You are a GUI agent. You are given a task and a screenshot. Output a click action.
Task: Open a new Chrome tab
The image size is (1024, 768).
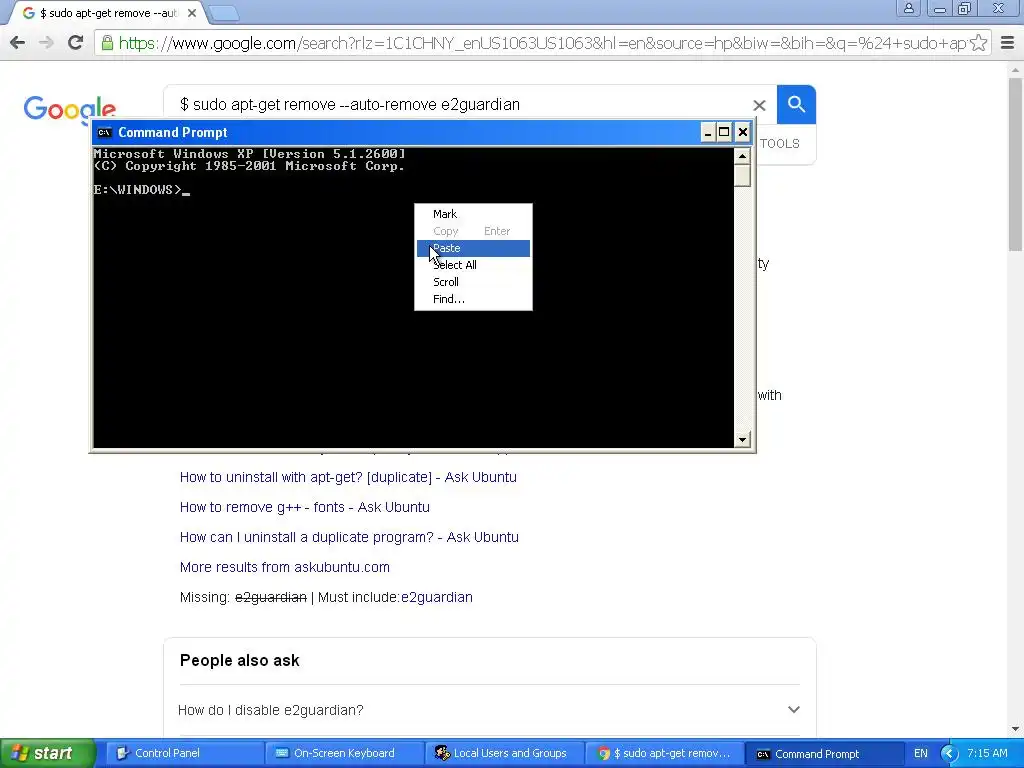point(223,13)
